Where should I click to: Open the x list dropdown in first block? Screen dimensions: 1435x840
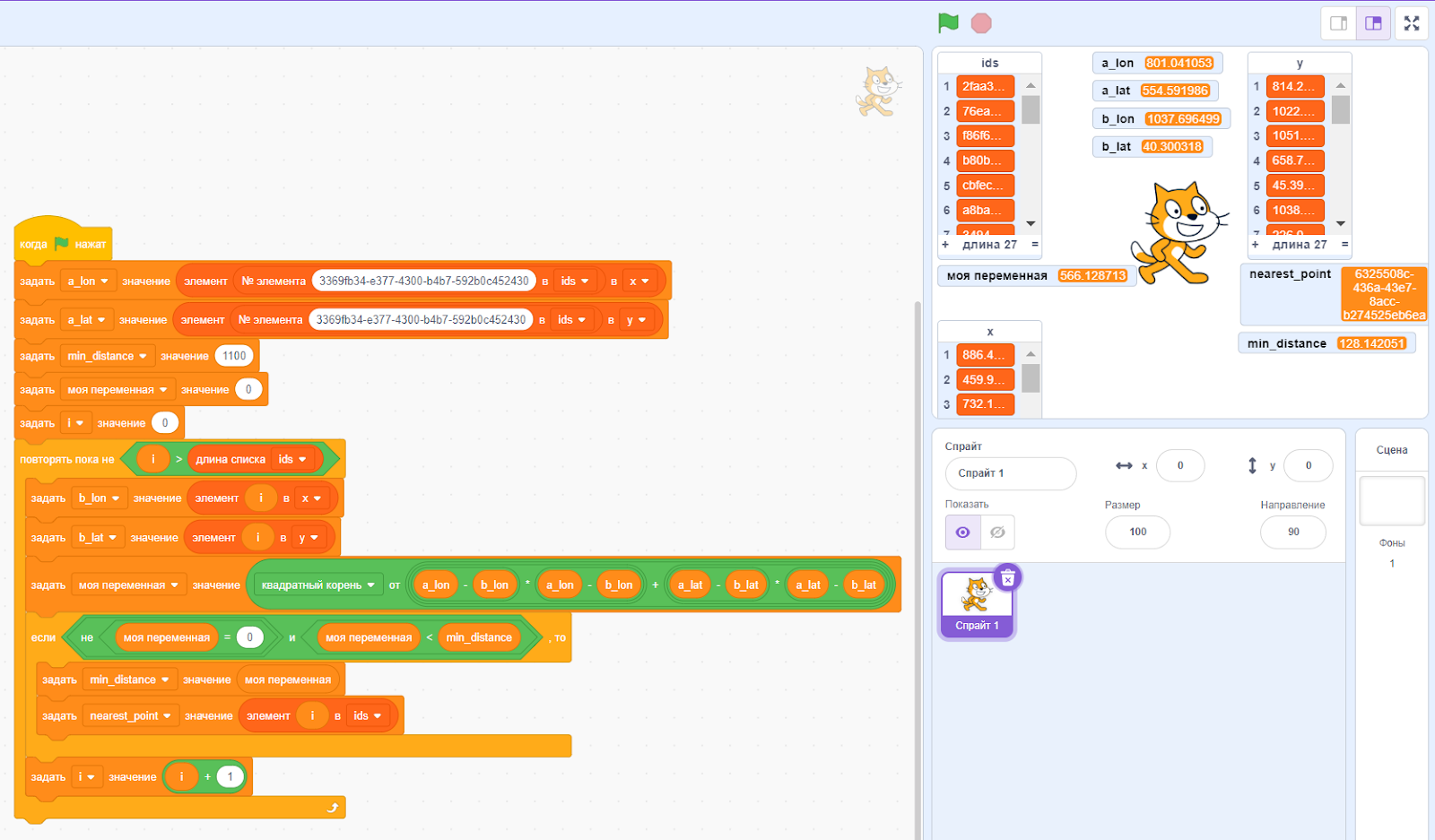[x=639, y=281]
